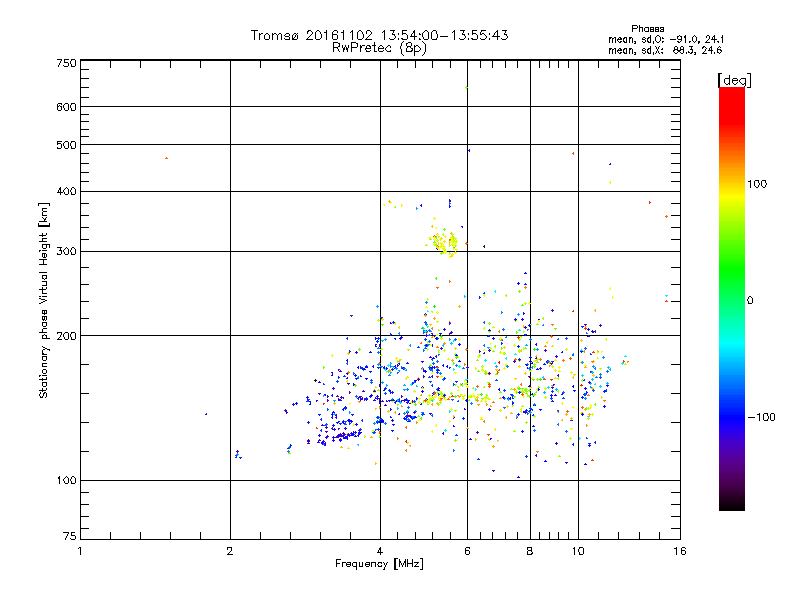Click the x-axis '16' tick label

[x=680, y=551]
